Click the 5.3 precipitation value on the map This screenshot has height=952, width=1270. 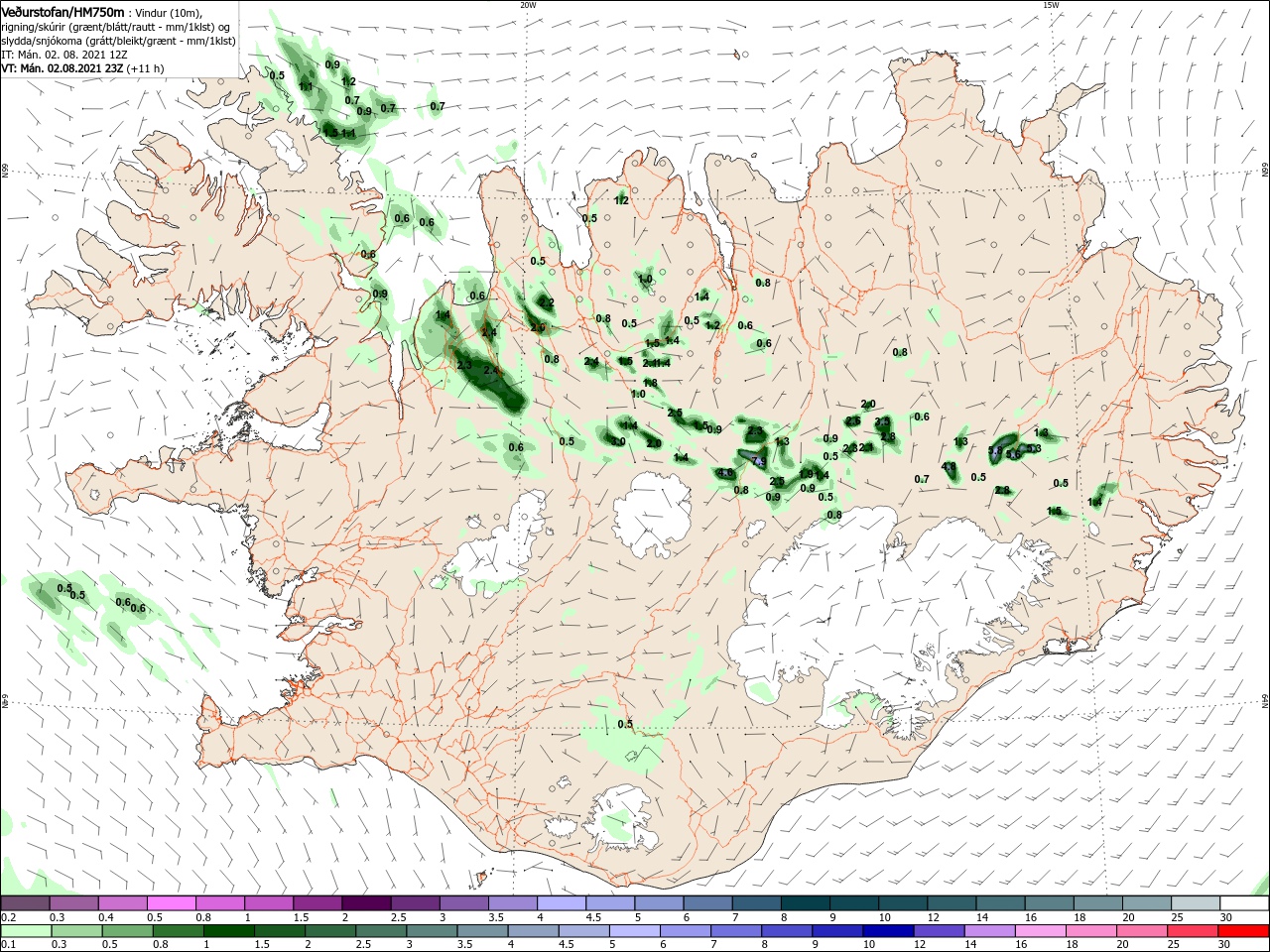pos(1034,448)
